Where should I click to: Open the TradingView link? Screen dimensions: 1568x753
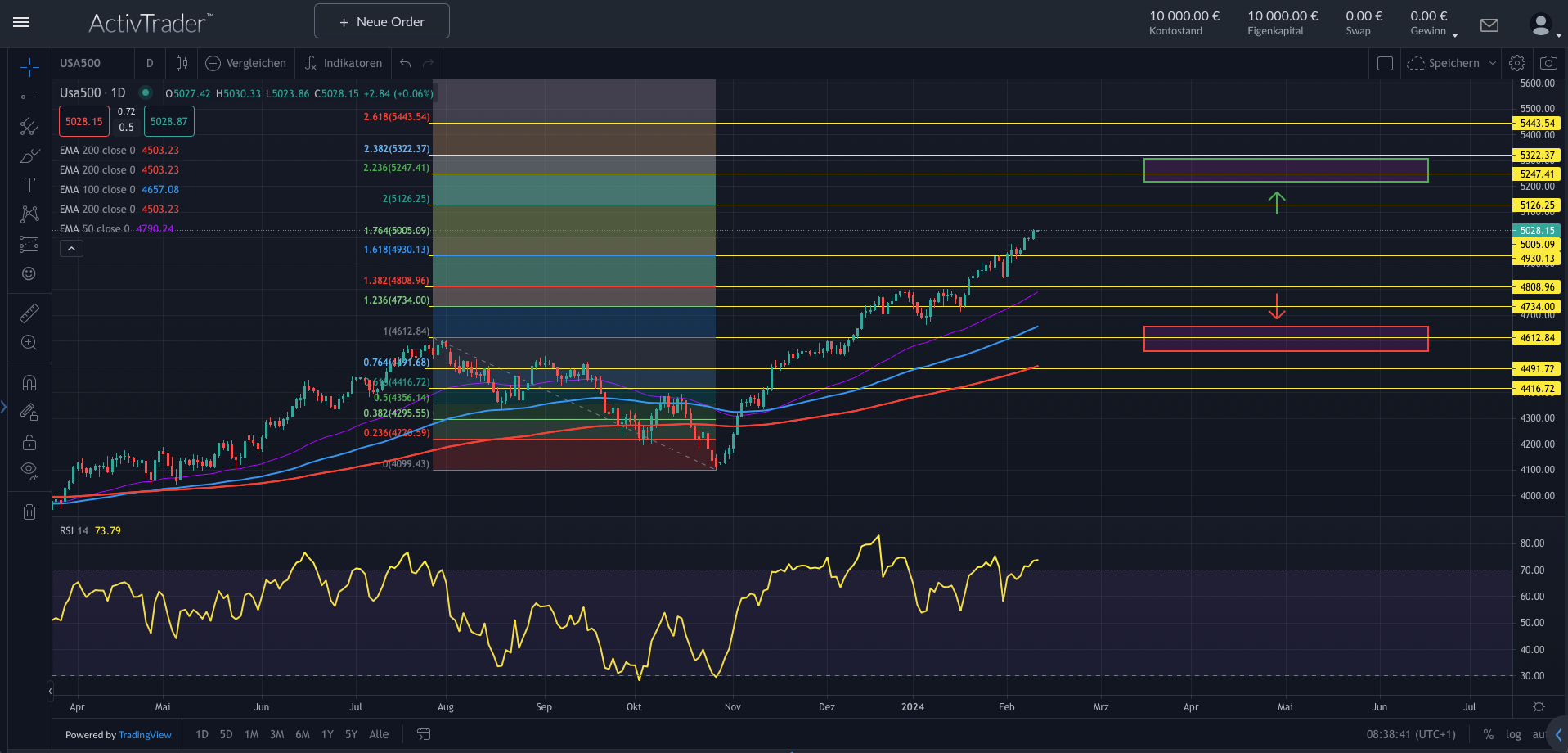145,734
